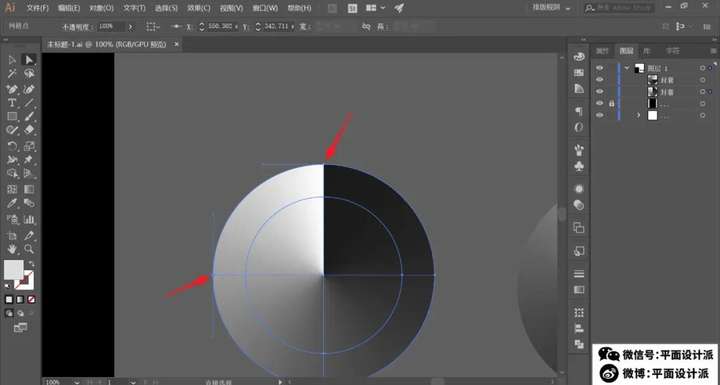Select the Eyedropper tool
The height and width of the screenshot is (385, 720).
click(12, 203)
